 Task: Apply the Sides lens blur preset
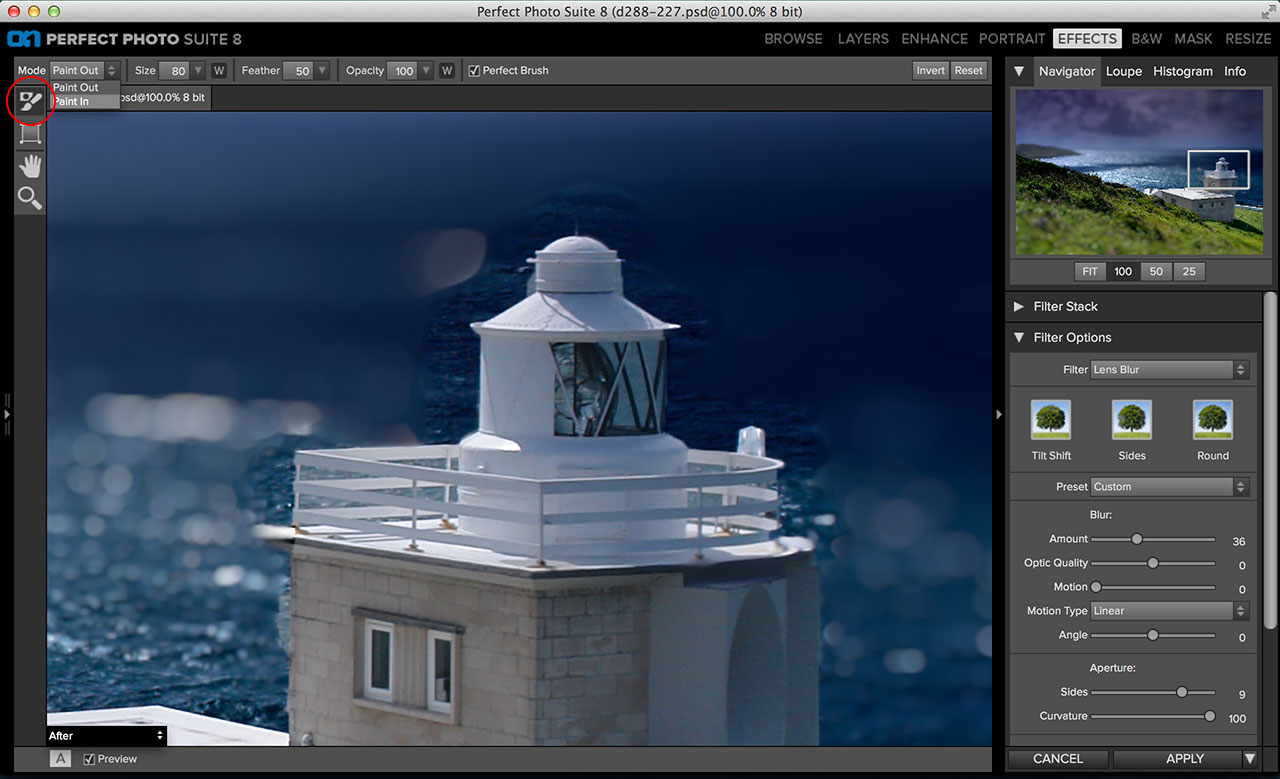coord(1131,420)
